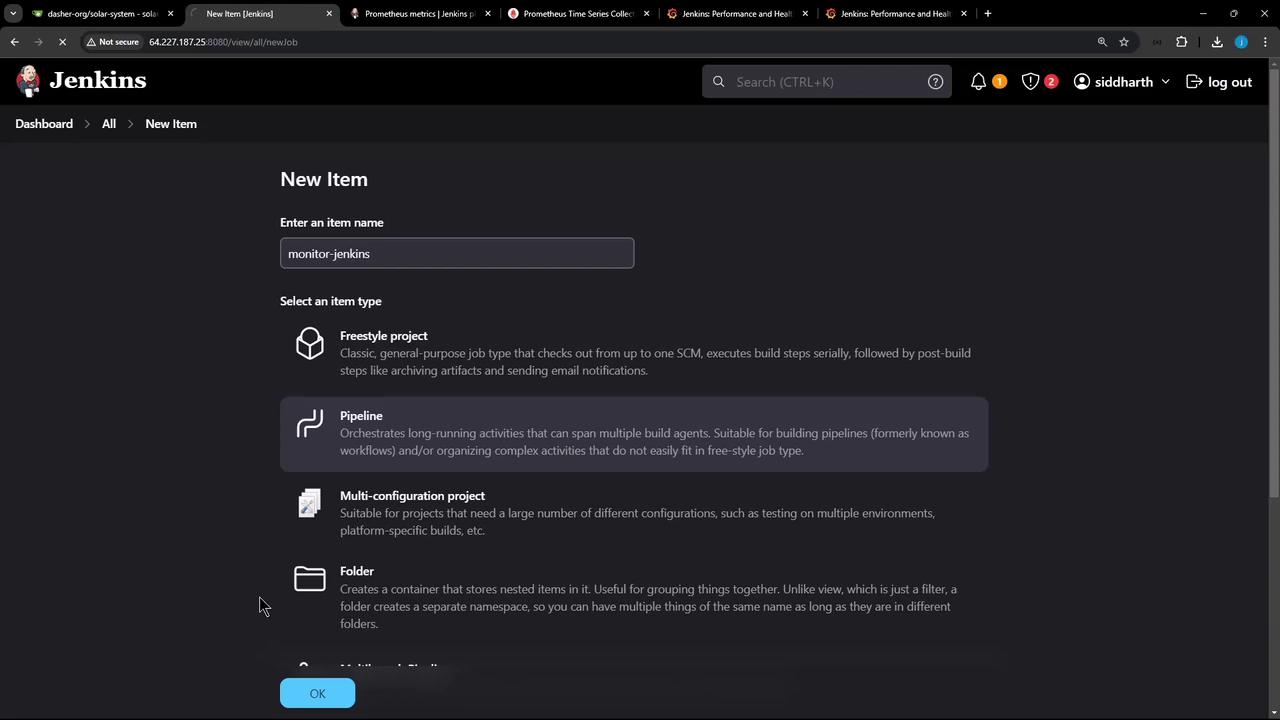Click the Folder item type icon
1280x720 pixels.
[310, 579]
